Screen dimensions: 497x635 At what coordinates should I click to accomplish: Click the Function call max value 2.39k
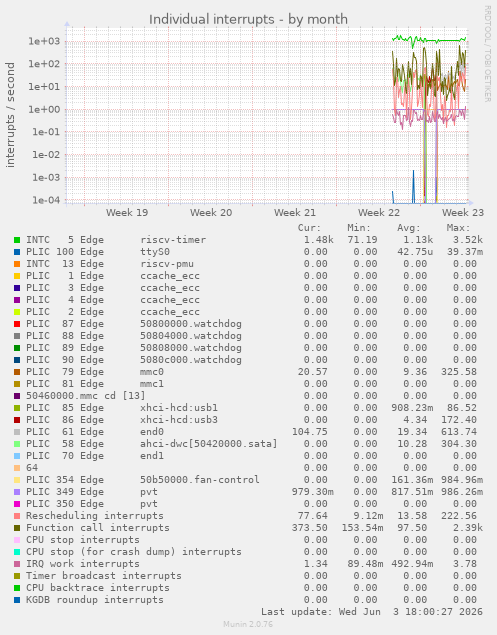tap(467, 528)
